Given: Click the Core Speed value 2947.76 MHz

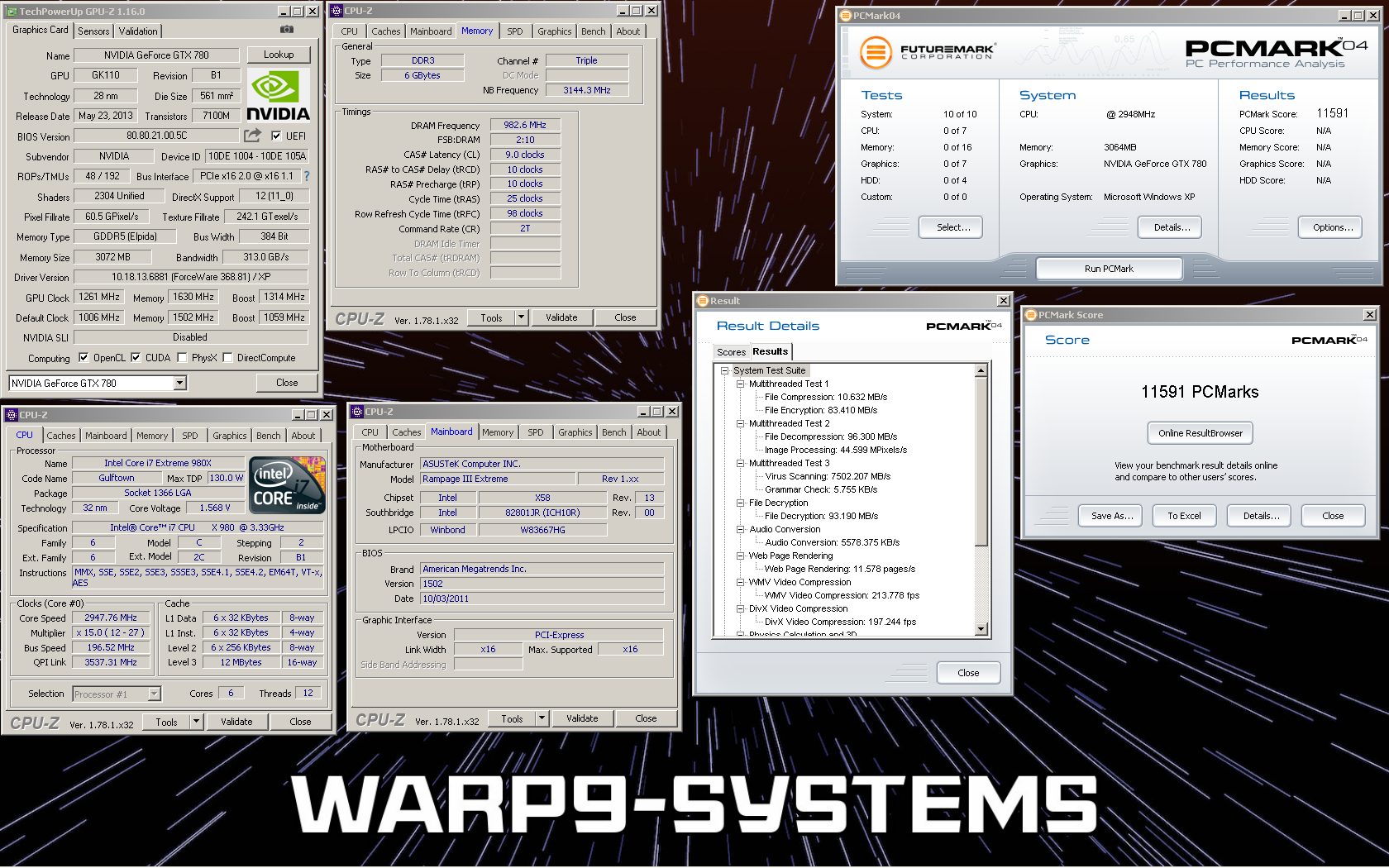Looking at the screenshot, I should 111,618.
